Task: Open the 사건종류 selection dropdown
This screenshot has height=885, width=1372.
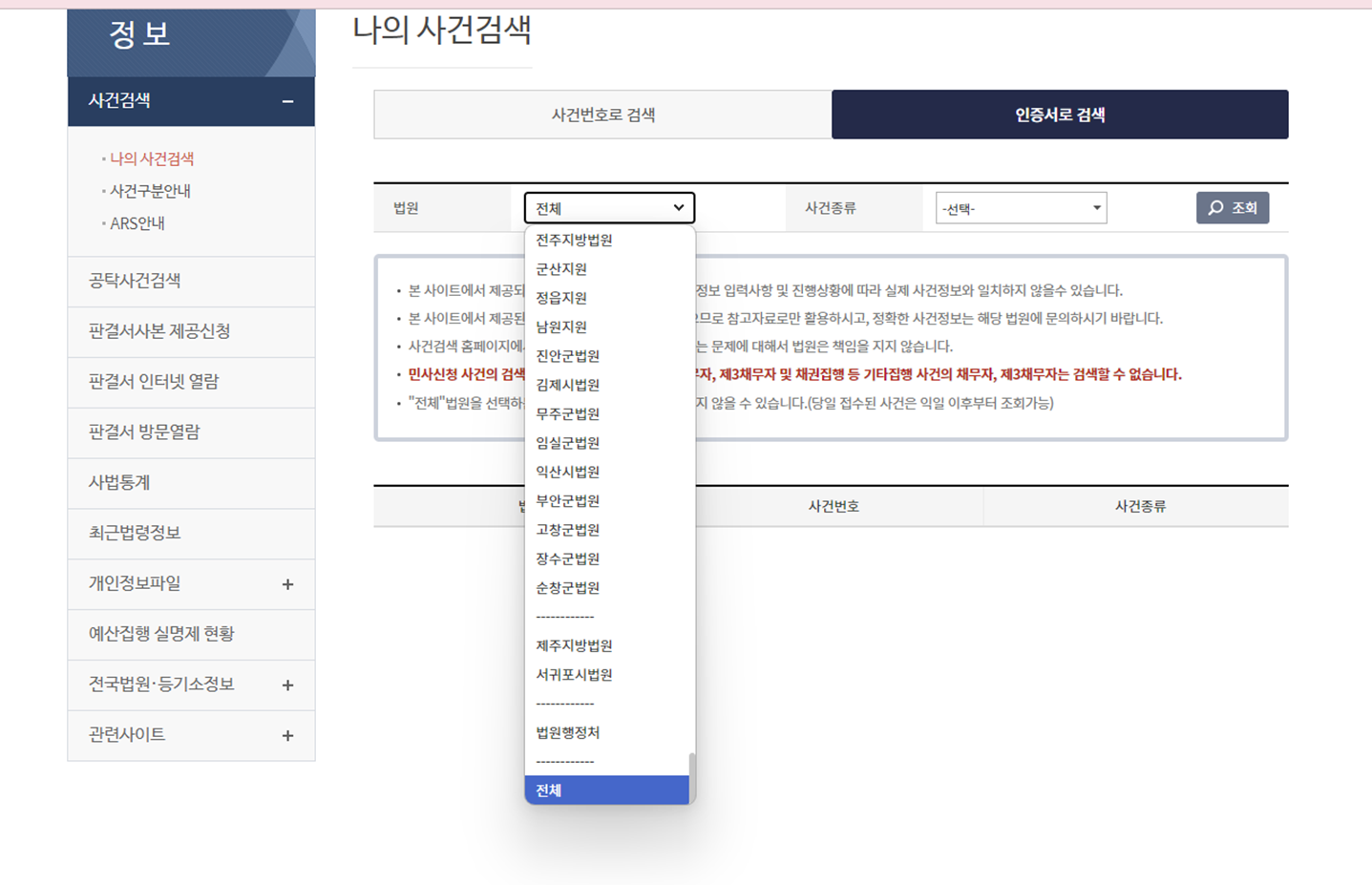Action: click(1021, 207)
